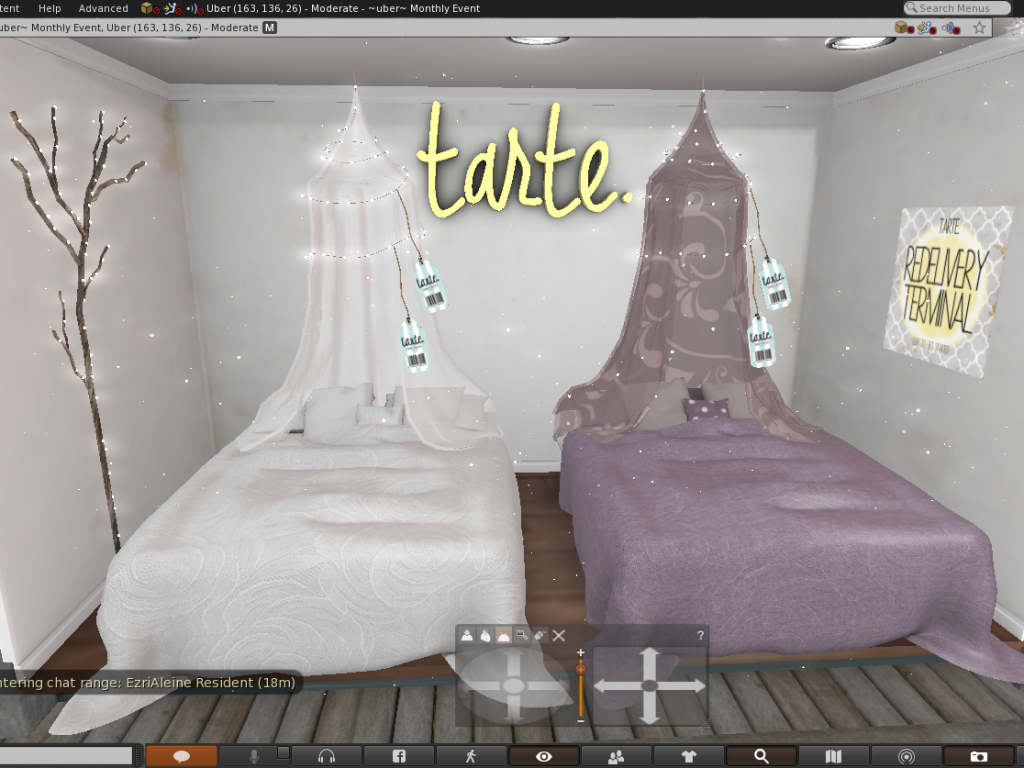The width and height of the screenshot is (1024, 768).
Task: Open the walk/run/fly movement controls
Action: coord(471,757)
